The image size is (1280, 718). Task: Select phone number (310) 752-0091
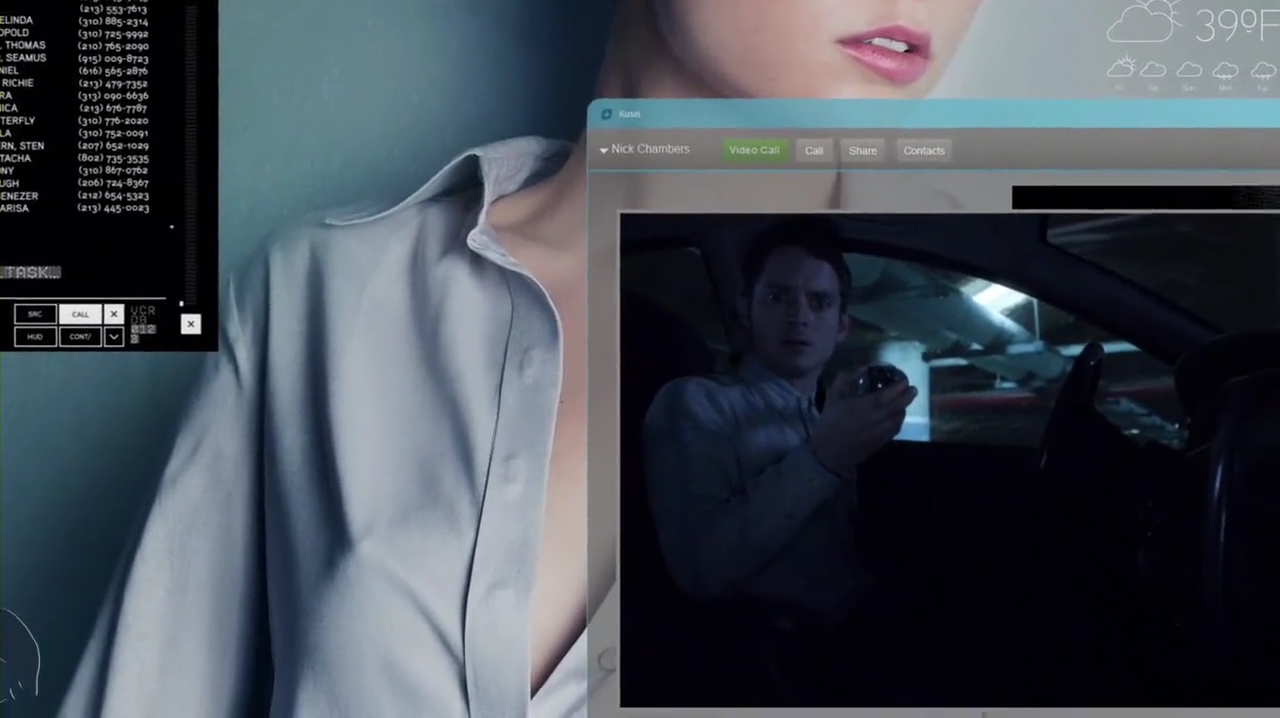113,133
